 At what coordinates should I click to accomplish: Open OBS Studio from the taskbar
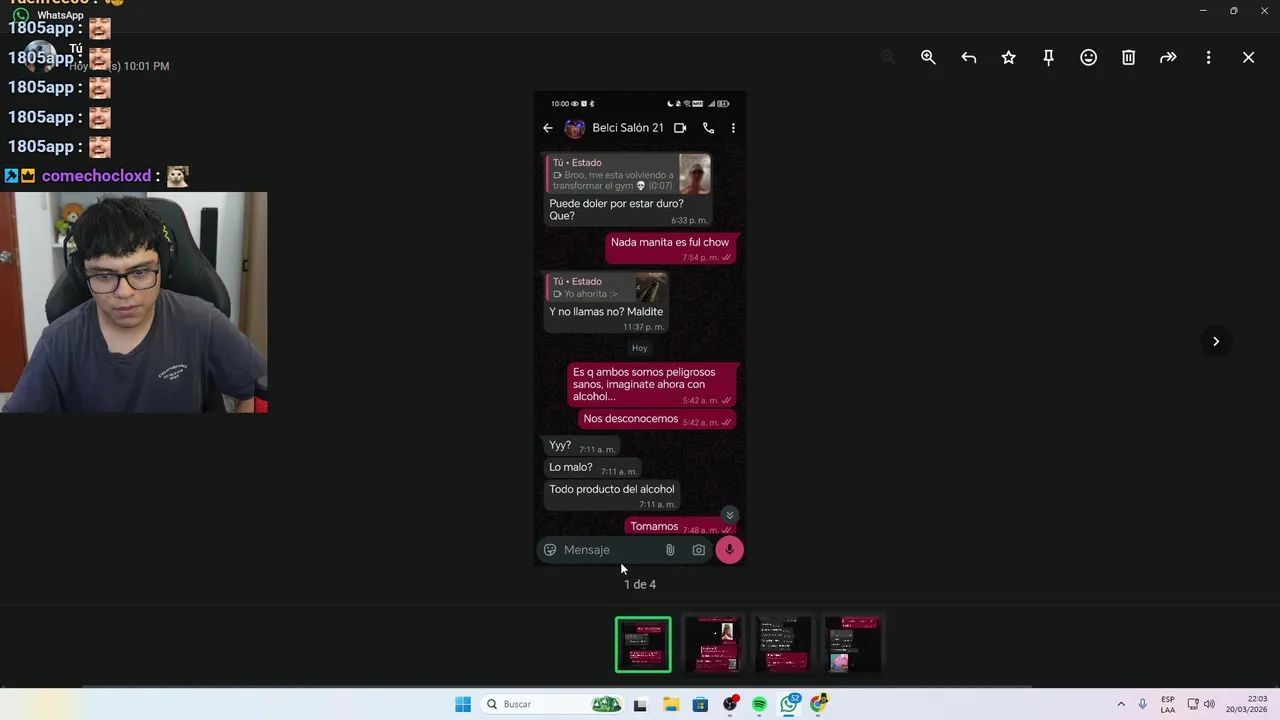(x=730, y=704)
